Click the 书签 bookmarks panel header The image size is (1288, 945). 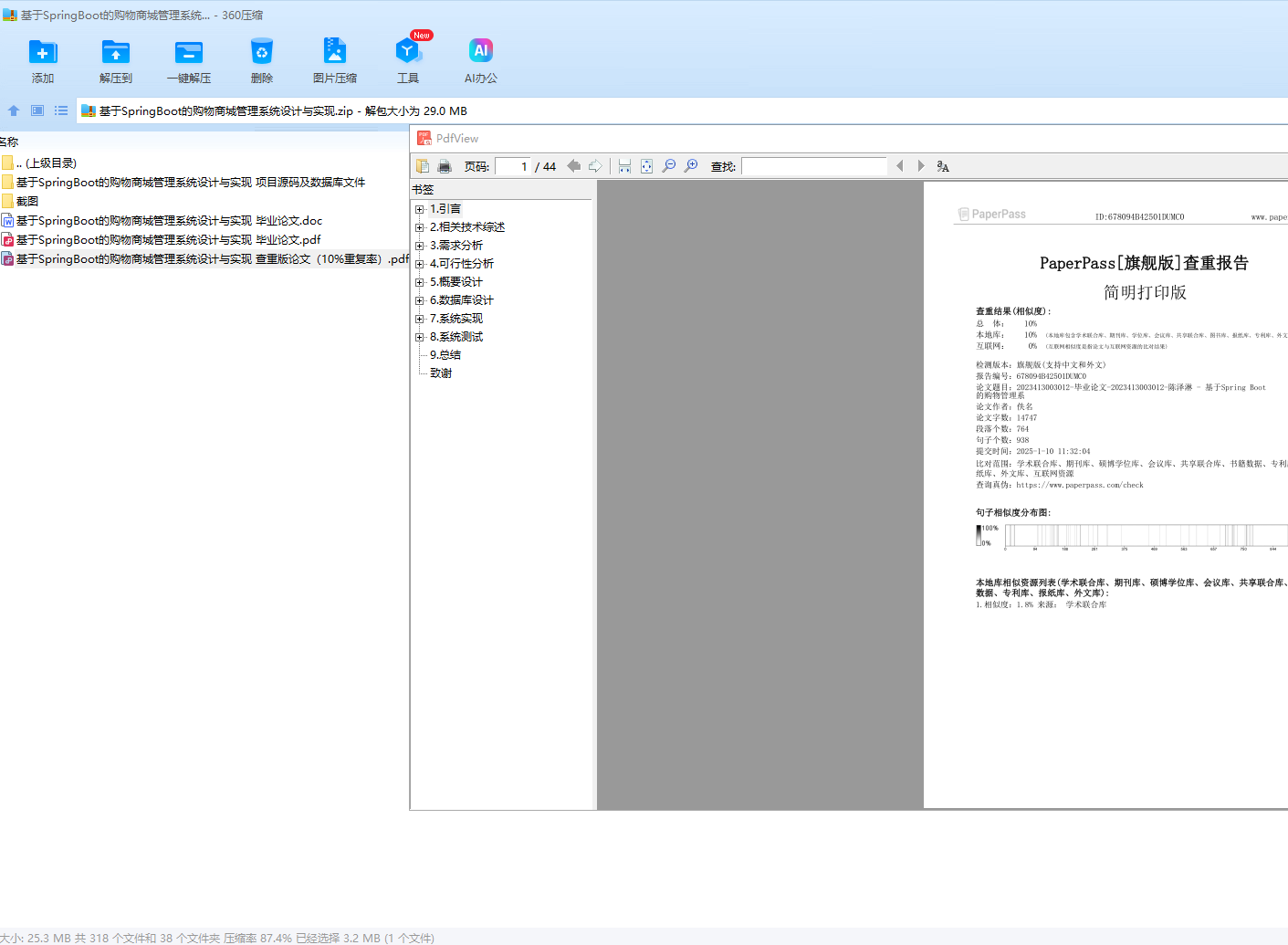(x=423, y=190)
